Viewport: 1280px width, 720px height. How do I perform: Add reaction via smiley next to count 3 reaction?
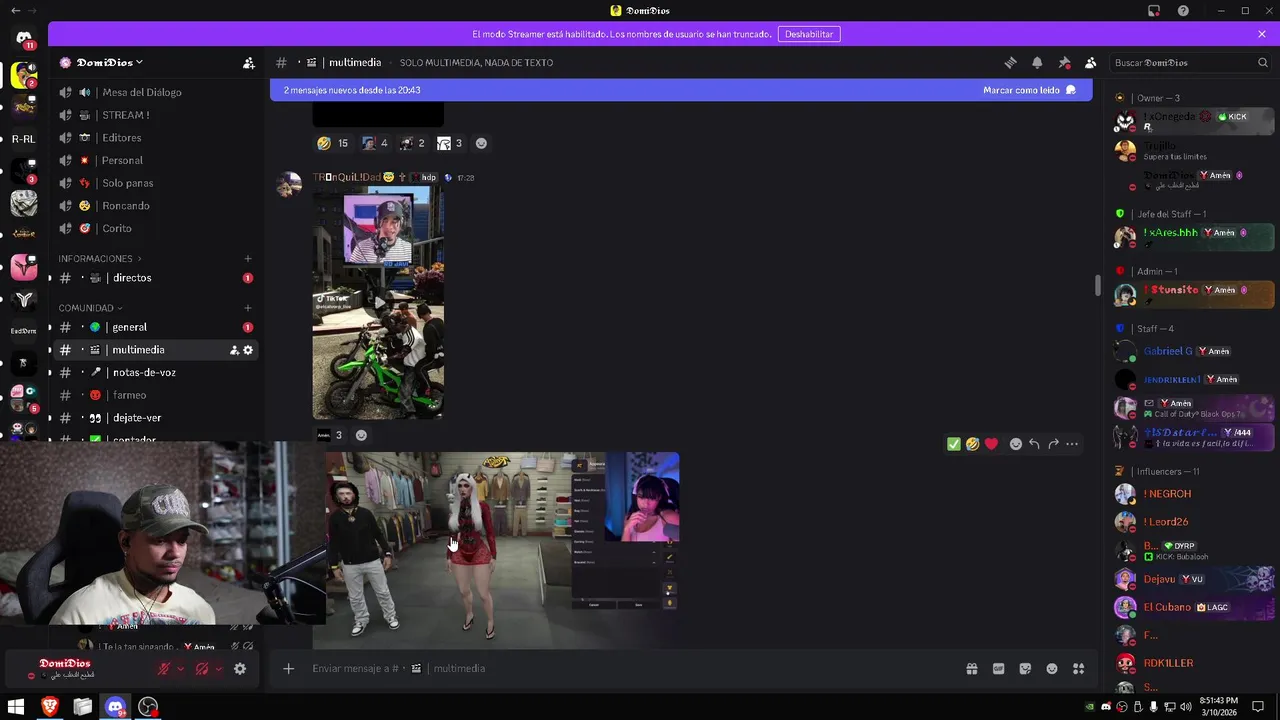pos(481,143)
